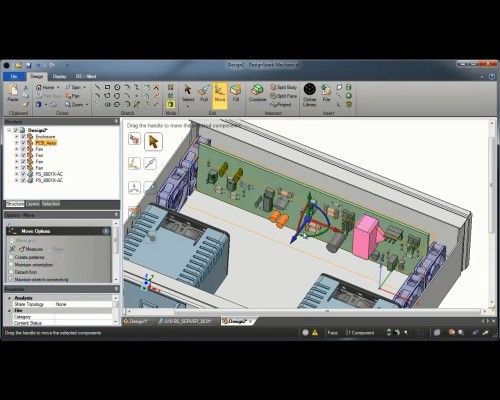The image size is (500, 400).
Task: Click the blue Move handle arrow
Action: click(294, 238)
